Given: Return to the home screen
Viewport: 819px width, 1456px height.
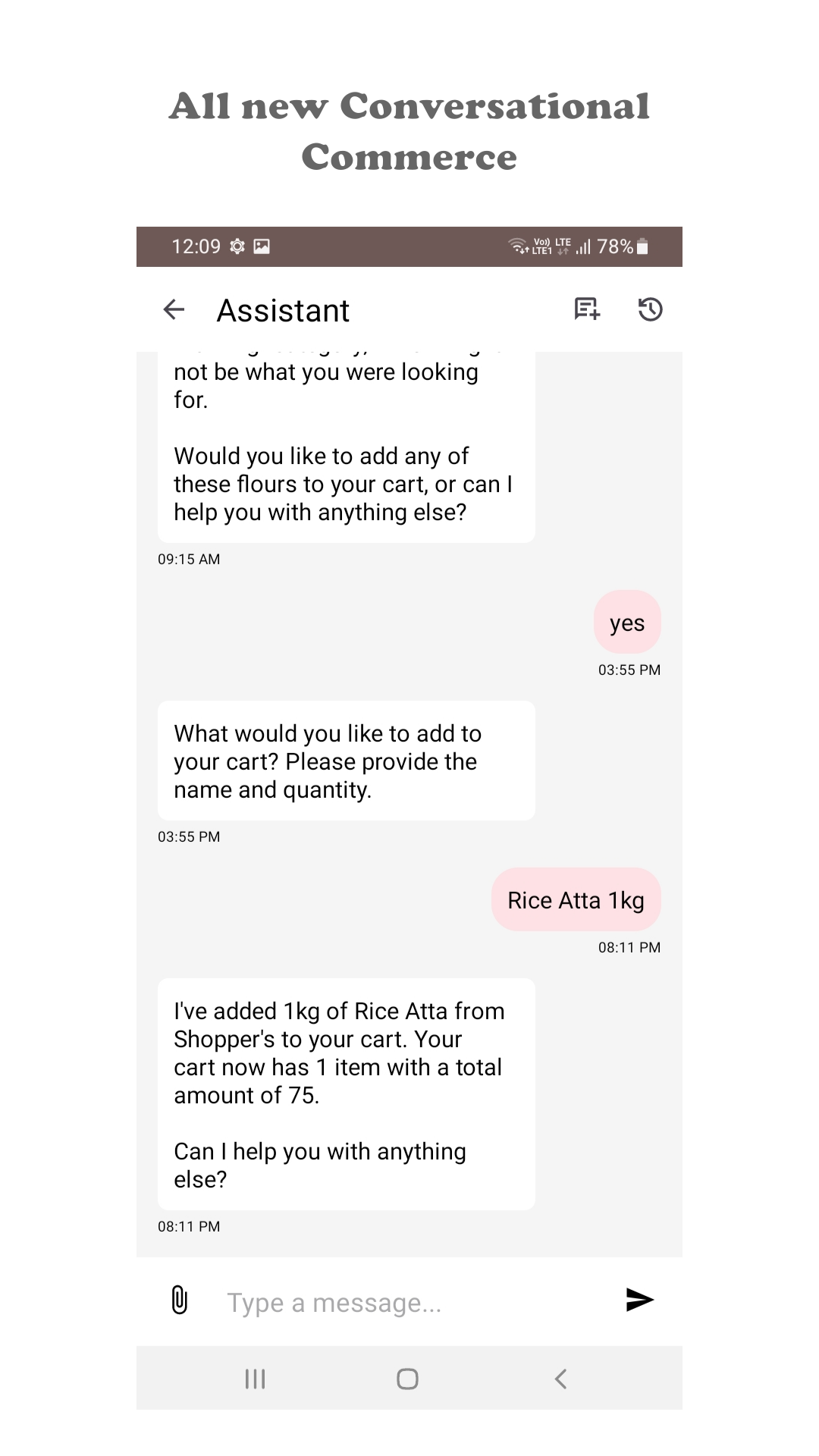Looking at the screenshot, I should tap(407, 1379).
